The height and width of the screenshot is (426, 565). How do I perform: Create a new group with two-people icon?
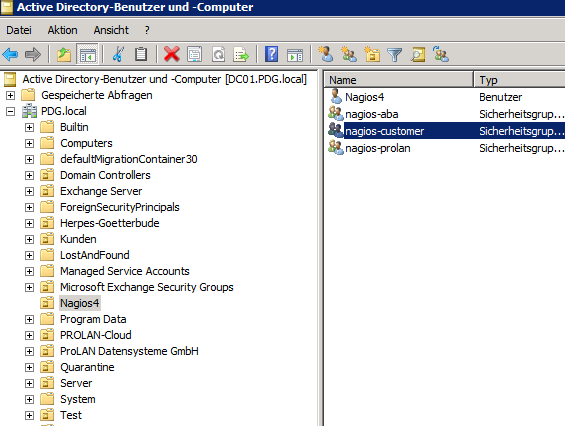tap(349, 54)
